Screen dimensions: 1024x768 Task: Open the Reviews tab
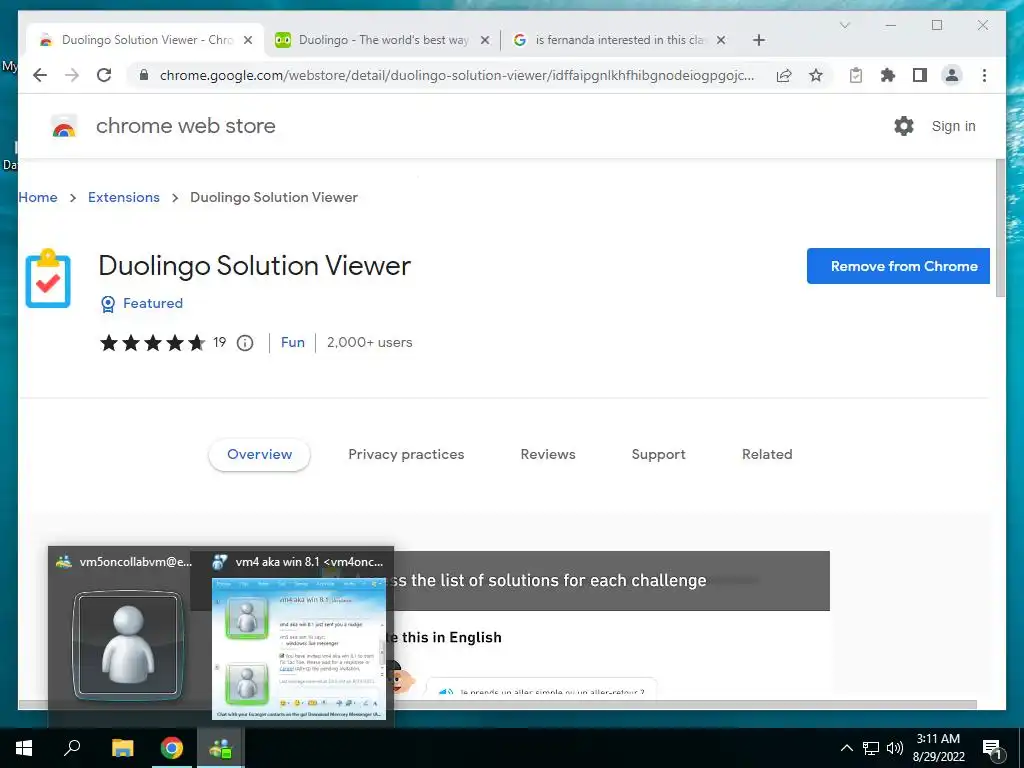(548, 455)
